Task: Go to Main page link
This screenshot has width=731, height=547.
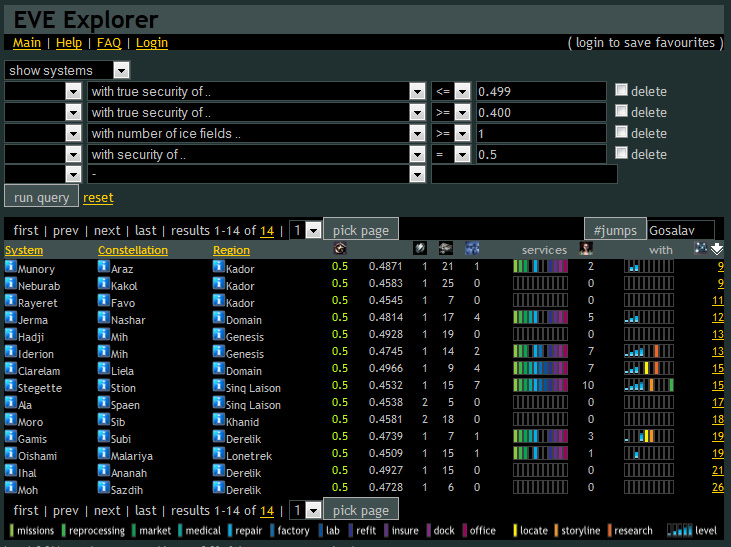Action: click(x=27, y=43)
